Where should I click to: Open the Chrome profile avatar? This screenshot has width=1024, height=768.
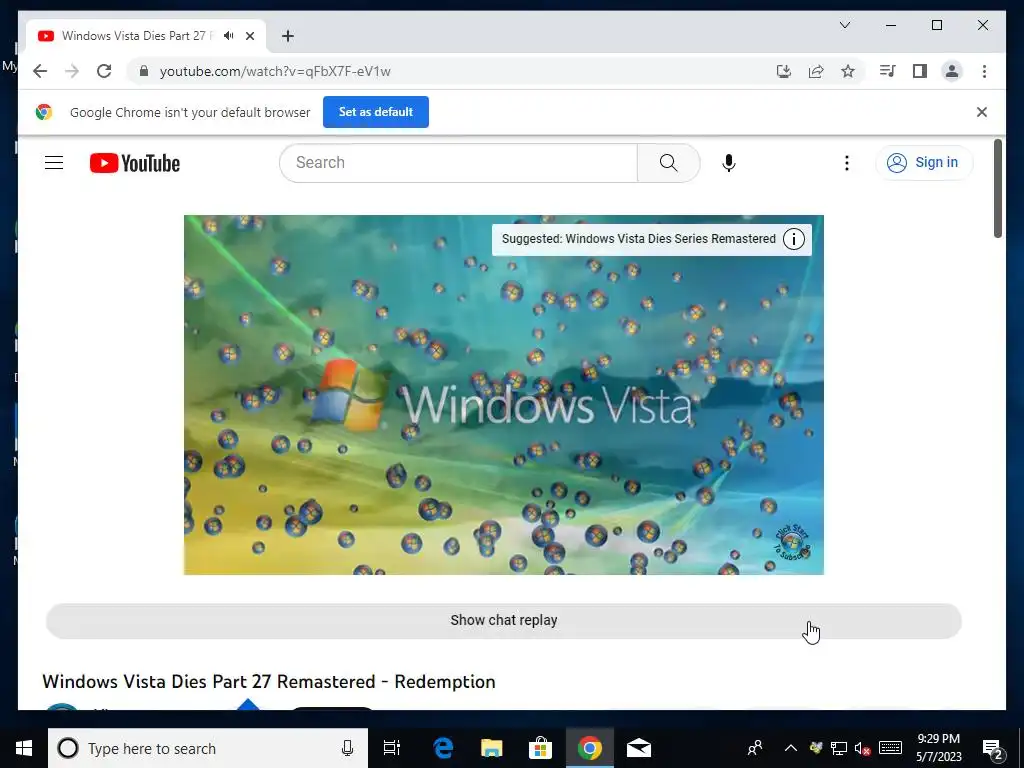(x=952, y=71)
